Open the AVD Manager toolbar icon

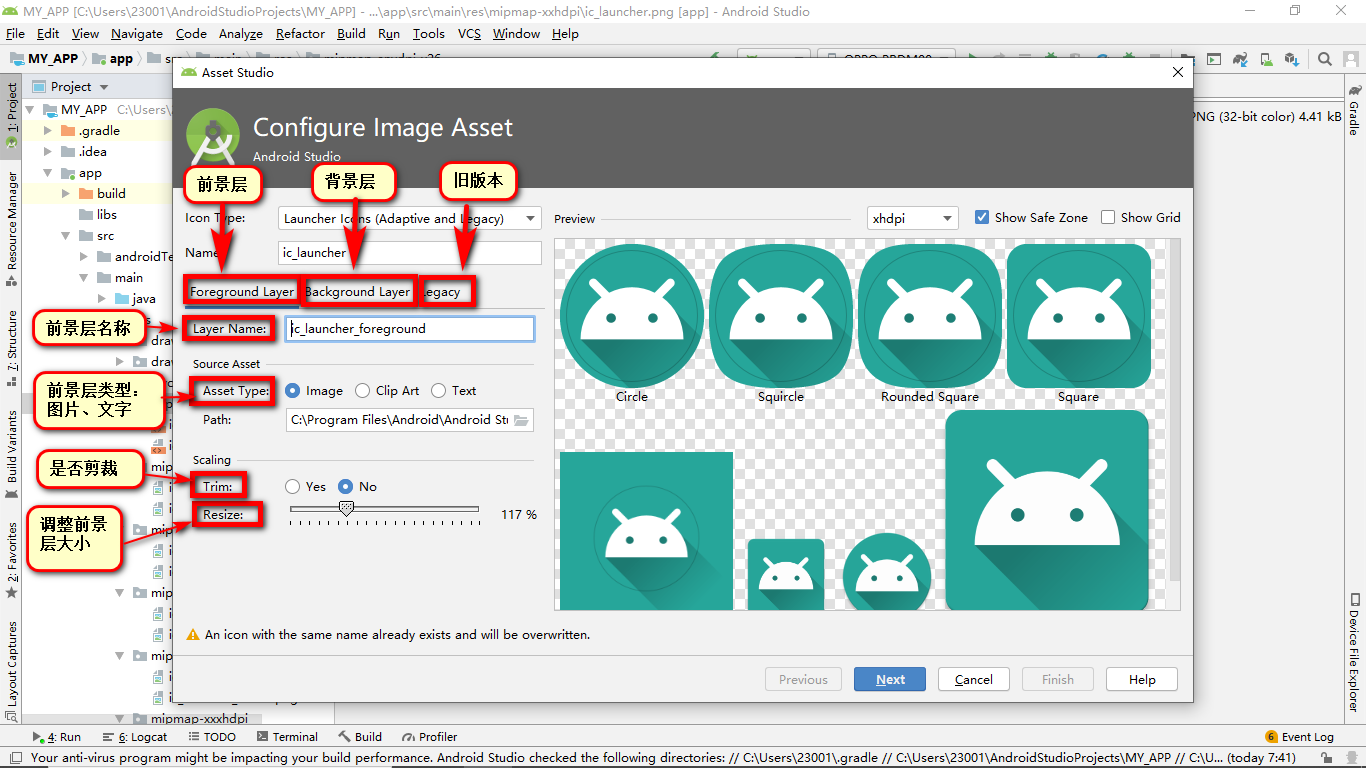(x=1266, y=59)
